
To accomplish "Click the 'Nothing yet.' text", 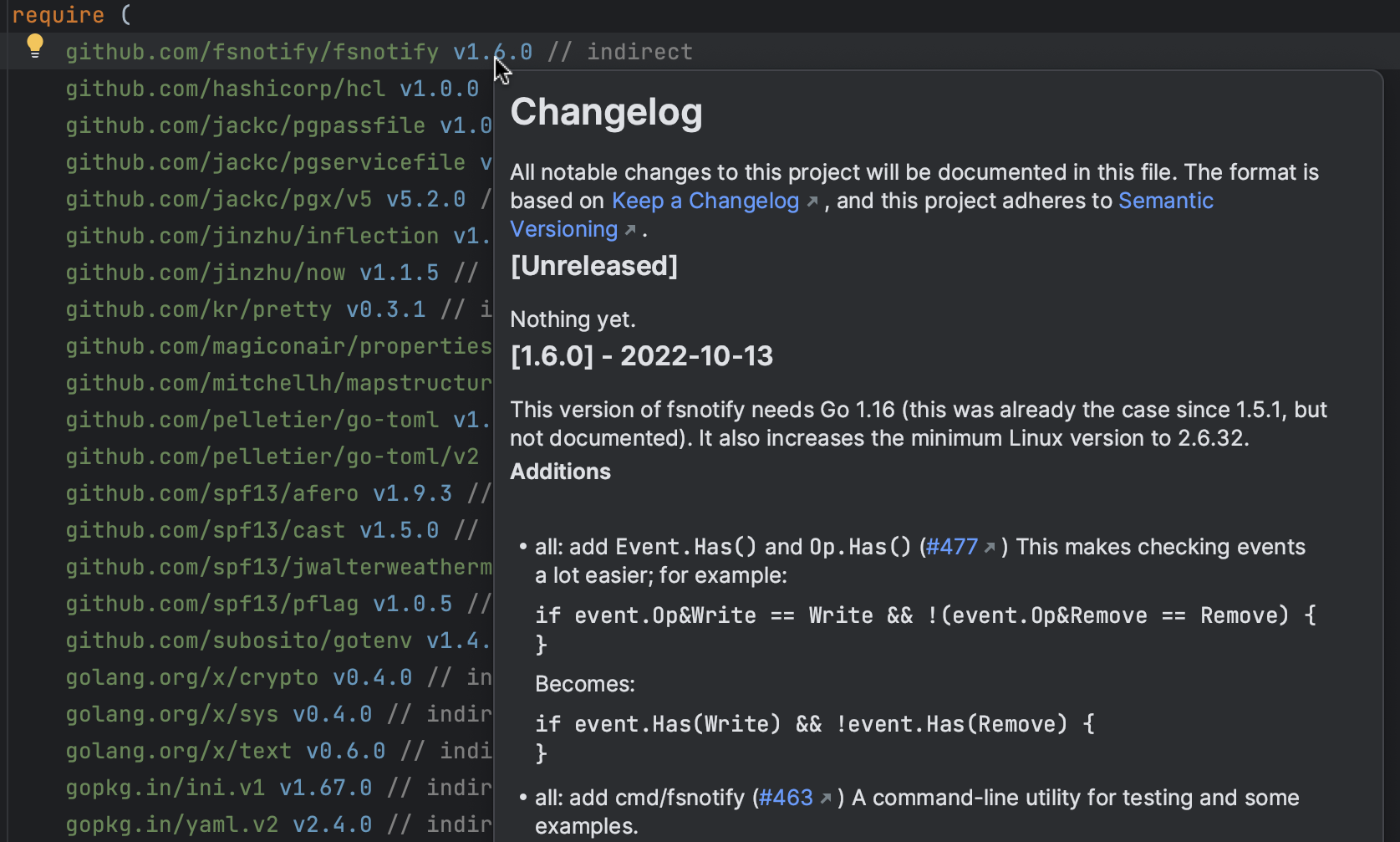I will pyautogui.click(x=573, y=319).
